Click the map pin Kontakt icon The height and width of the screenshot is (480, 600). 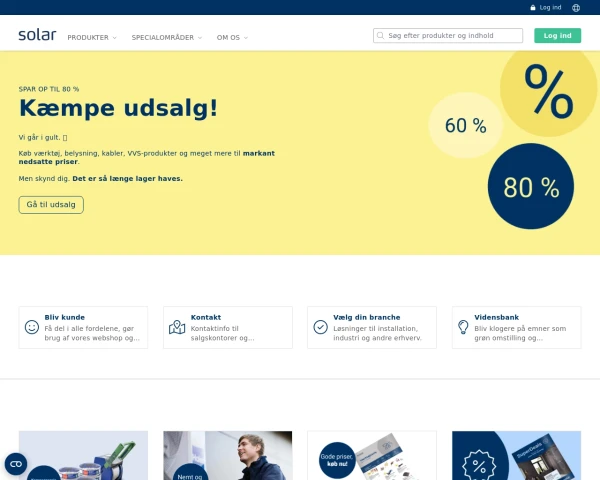point(177,327)
